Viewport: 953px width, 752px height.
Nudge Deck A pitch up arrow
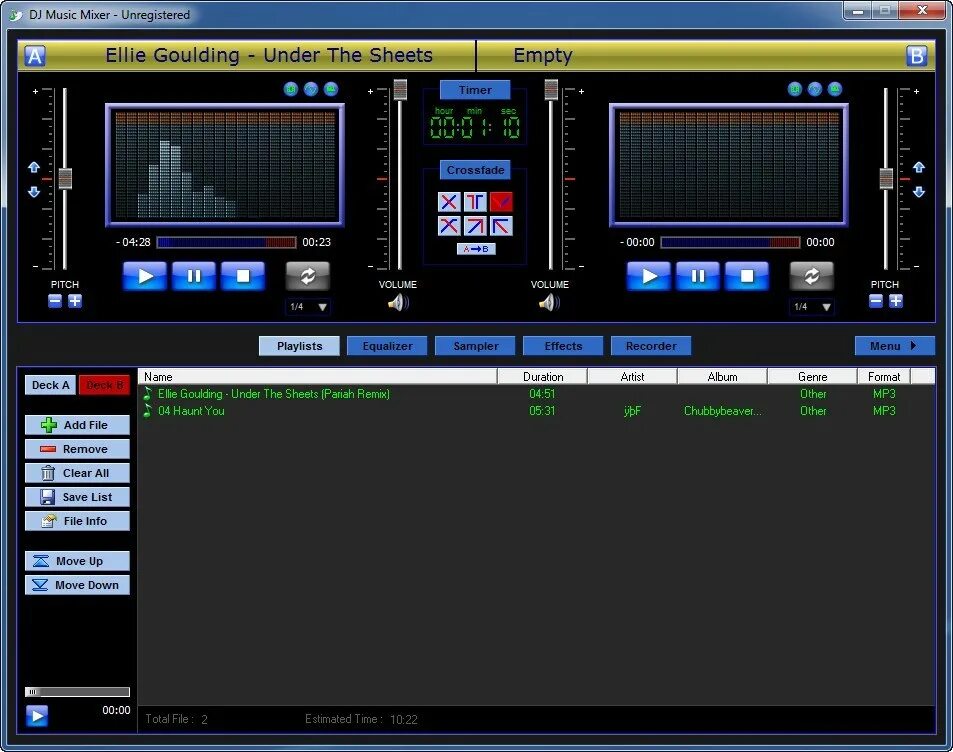(34, 167)
